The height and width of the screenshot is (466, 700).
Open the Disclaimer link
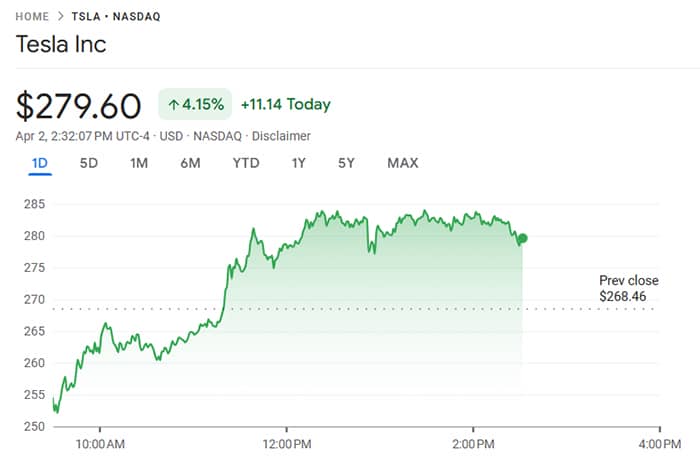[281, 136]
